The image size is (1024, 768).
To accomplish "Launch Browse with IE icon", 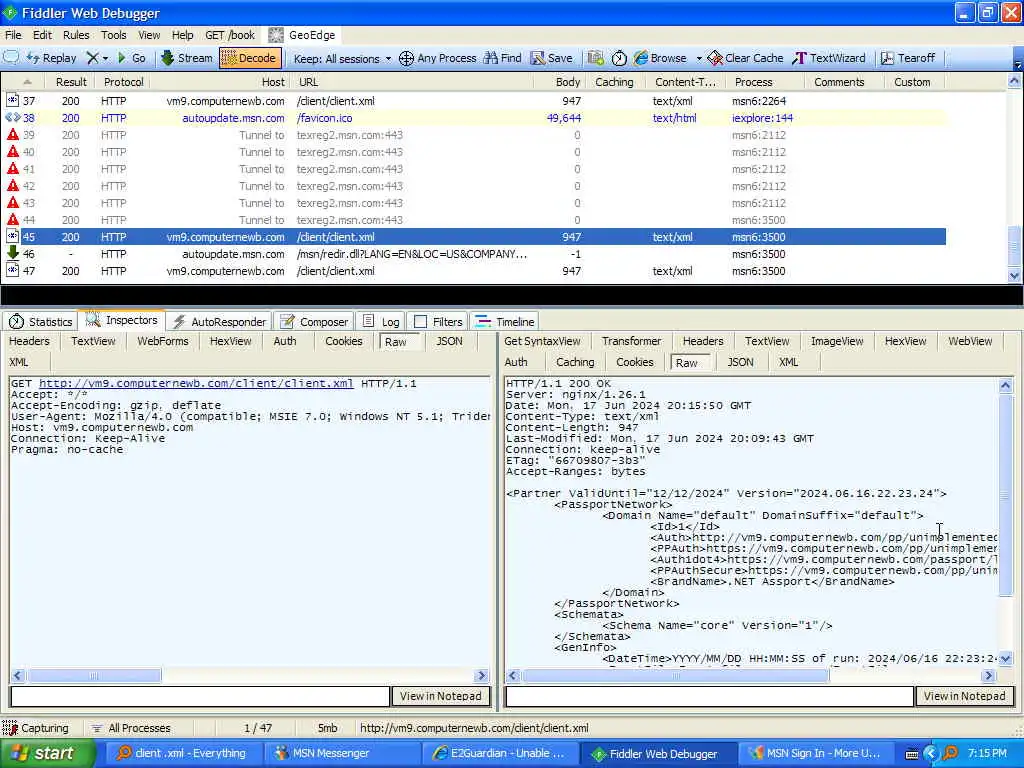I will point(660,58).
